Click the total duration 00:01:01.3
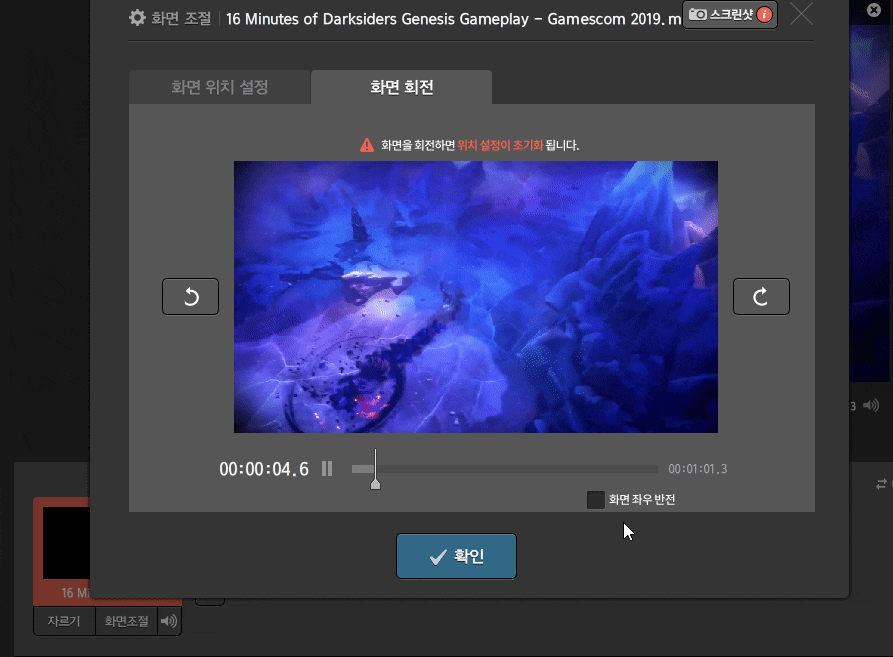893x657 pixels. click(698, 469)
